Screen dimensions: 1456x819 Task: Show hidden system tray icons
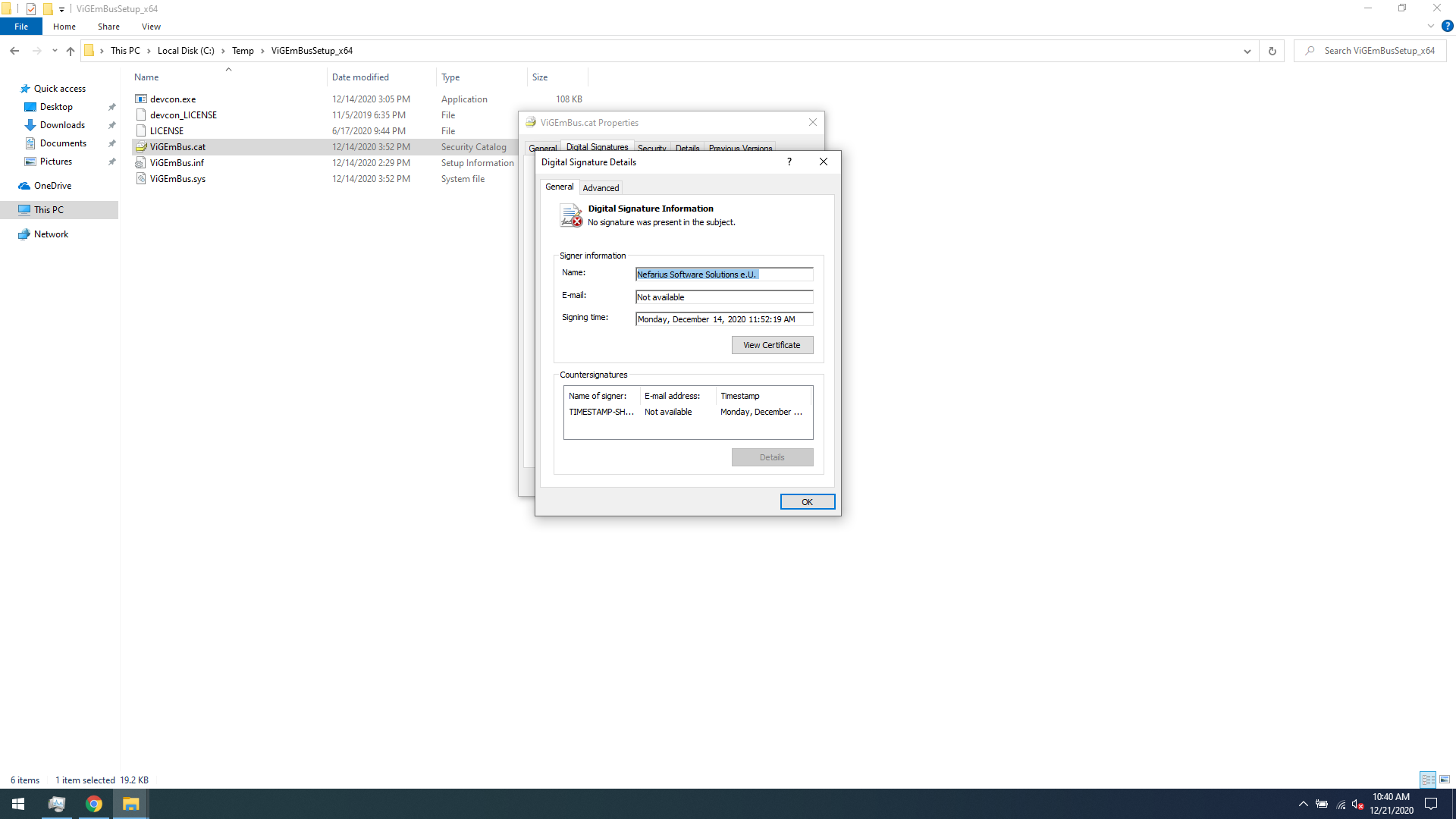1303,804
